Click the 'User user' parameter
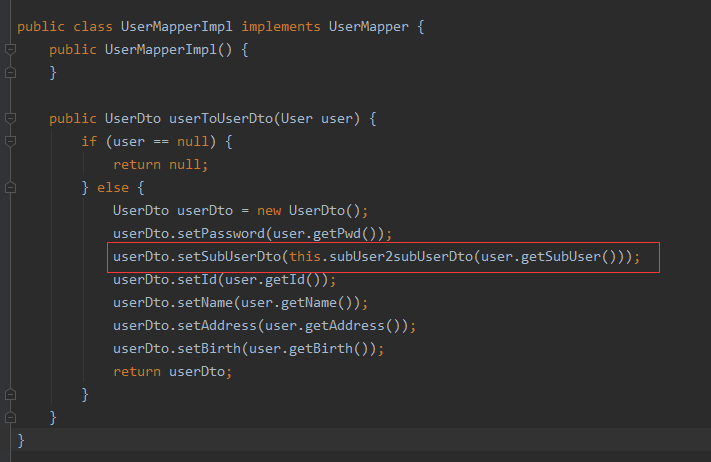 pos(317,119)
